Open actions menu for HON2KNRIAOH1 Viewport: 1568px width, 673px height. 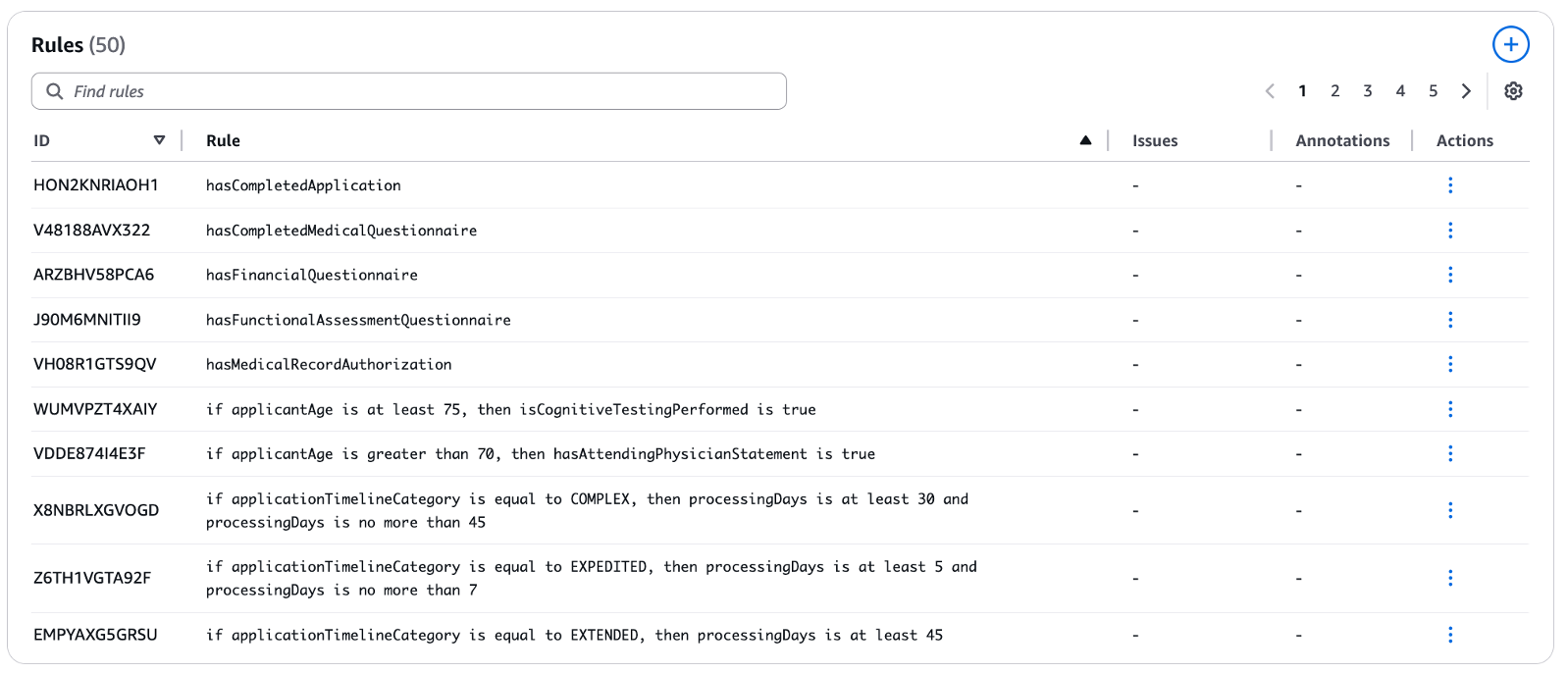click(1450, 185)
